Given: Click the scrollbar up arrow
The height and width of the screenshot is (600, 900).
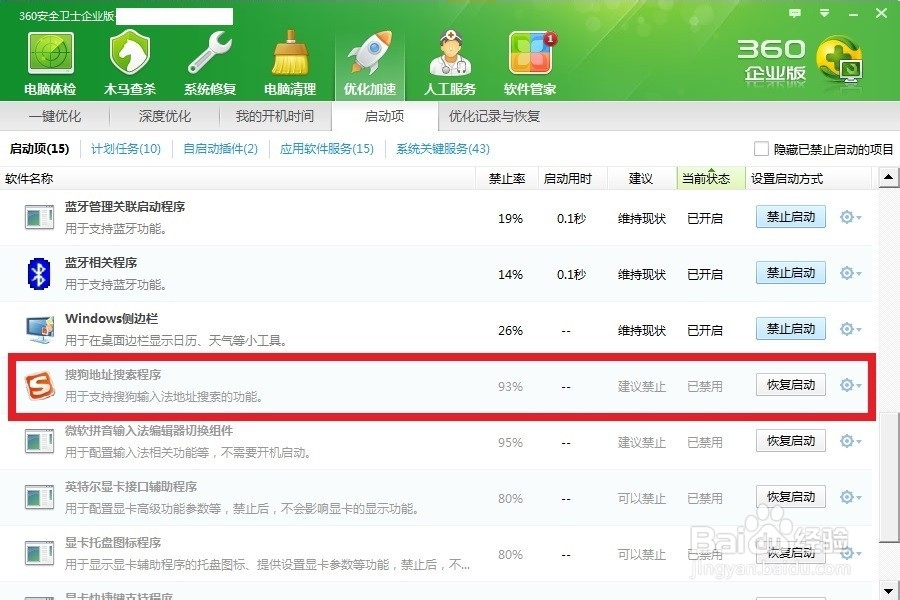Looking at the screenshot, I should (888, 176).
